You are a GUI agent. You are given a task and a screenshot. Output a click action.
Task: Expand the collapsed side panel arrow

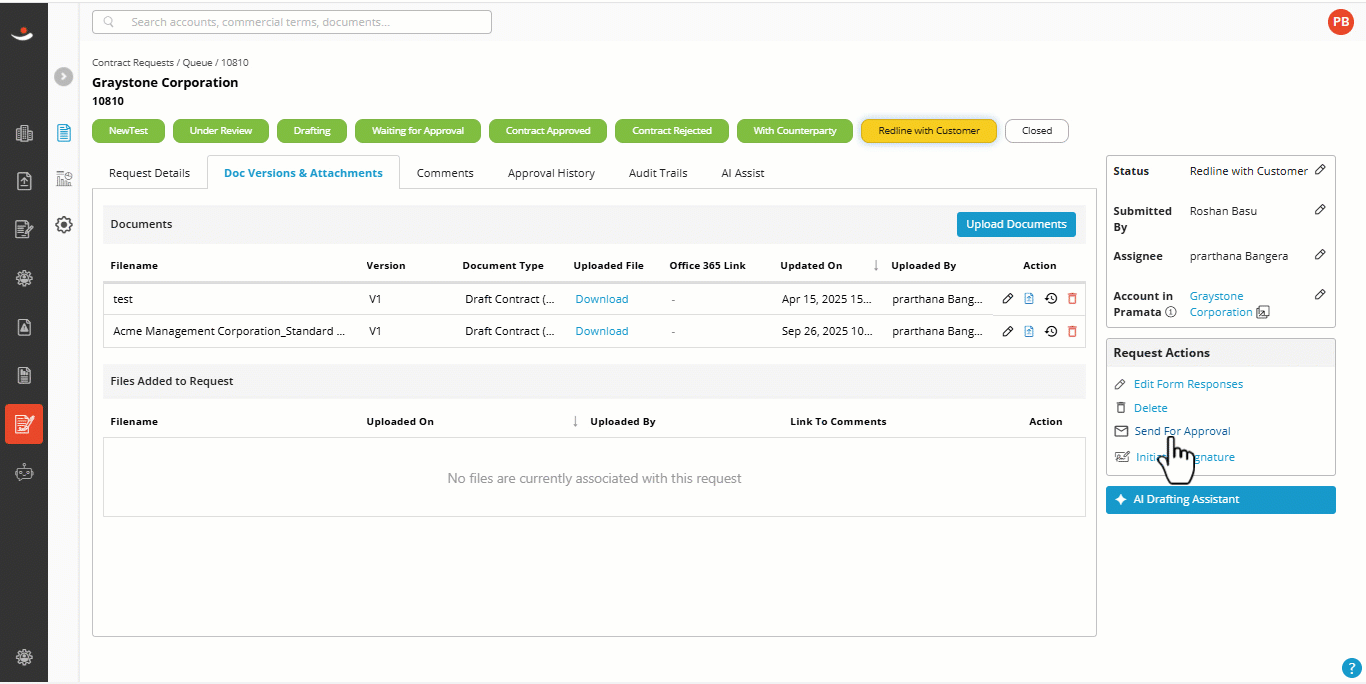coord(64,76)
